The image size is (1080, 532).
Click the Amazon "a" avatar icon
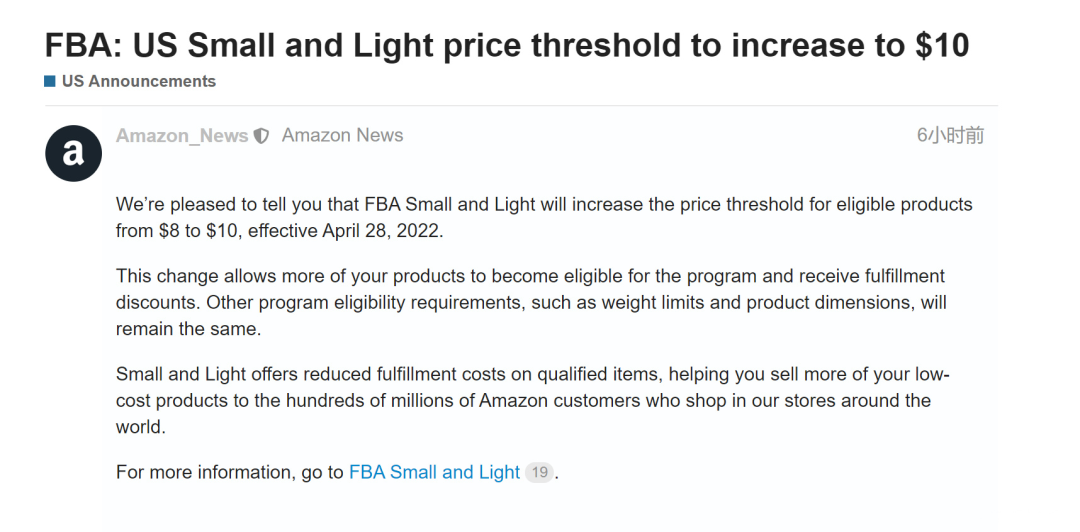[74, 153]
